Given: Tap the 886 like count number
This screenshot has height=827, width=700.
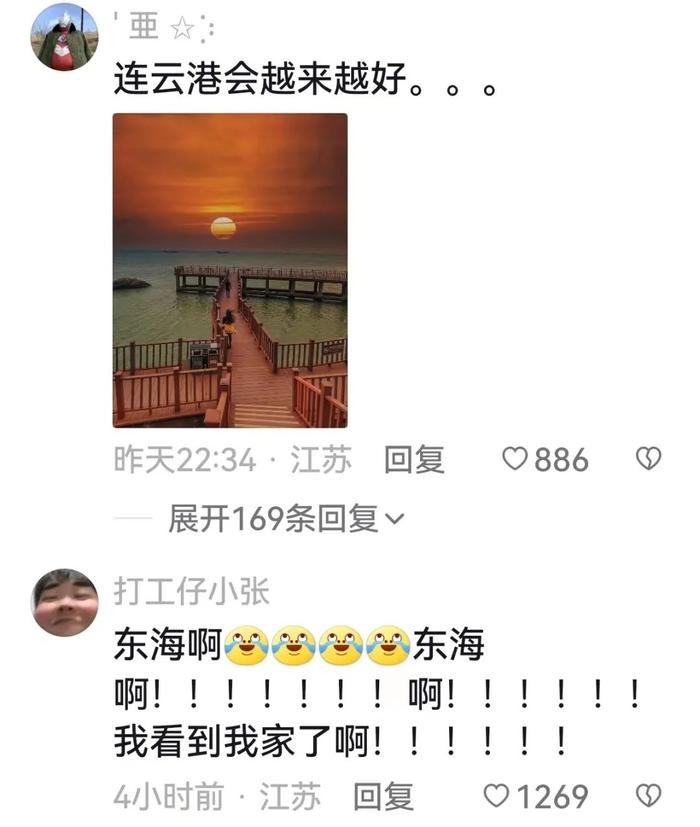Looking at the screenshot, I should tap(561, 459).
